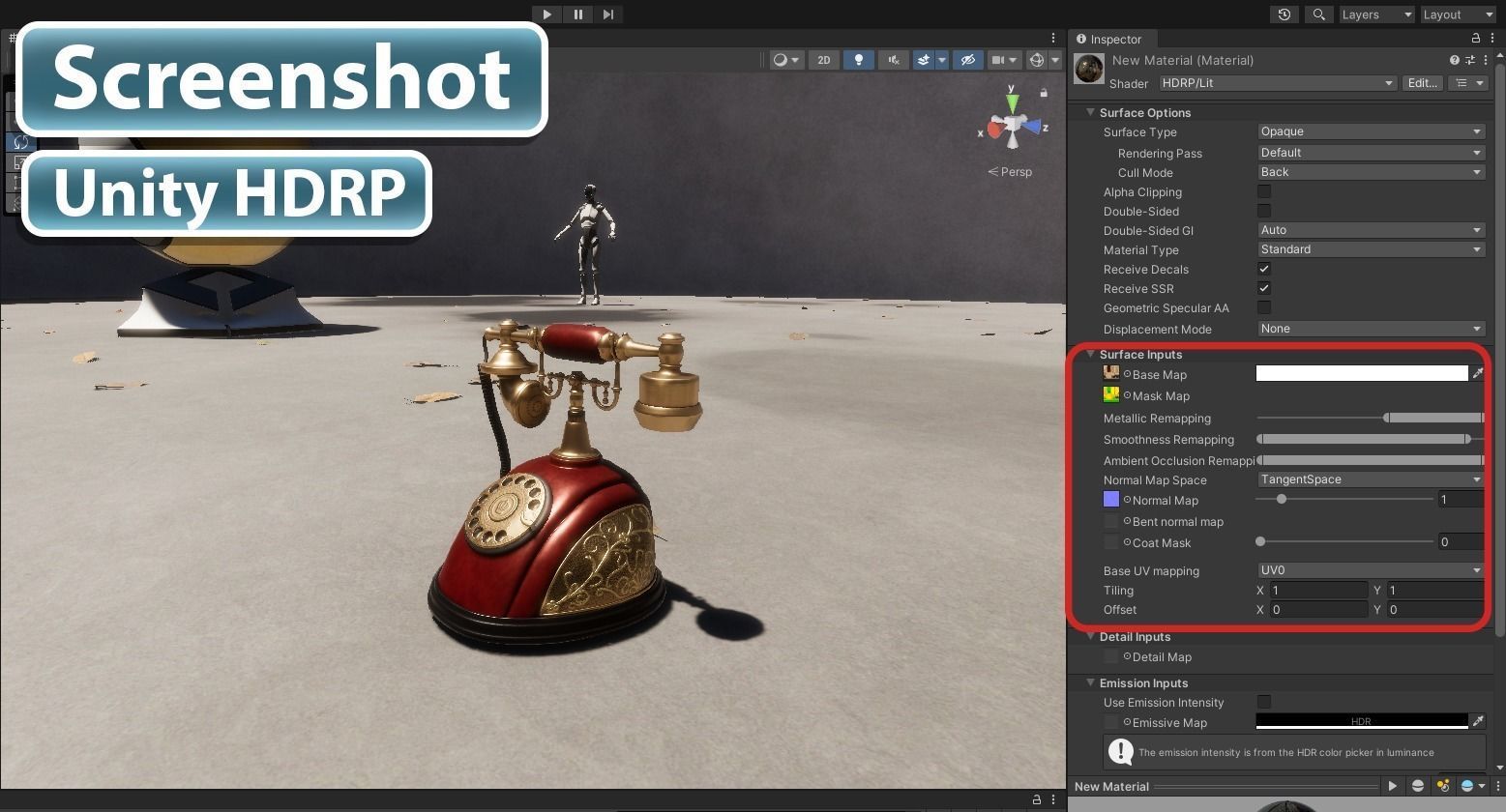Click the Smoothness Remapping range slider
The height and width of the screenshot is (812, 1506).
[1371, 439]
